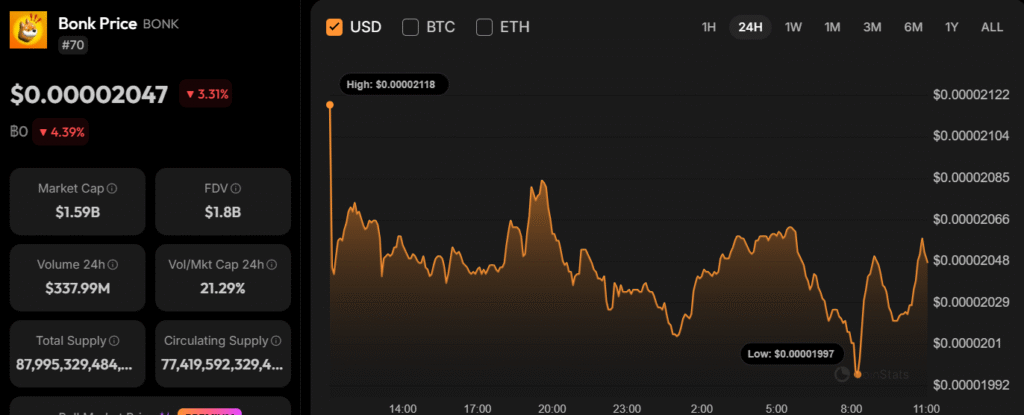Click the Bonk dog logo icon

pos(28,30)
